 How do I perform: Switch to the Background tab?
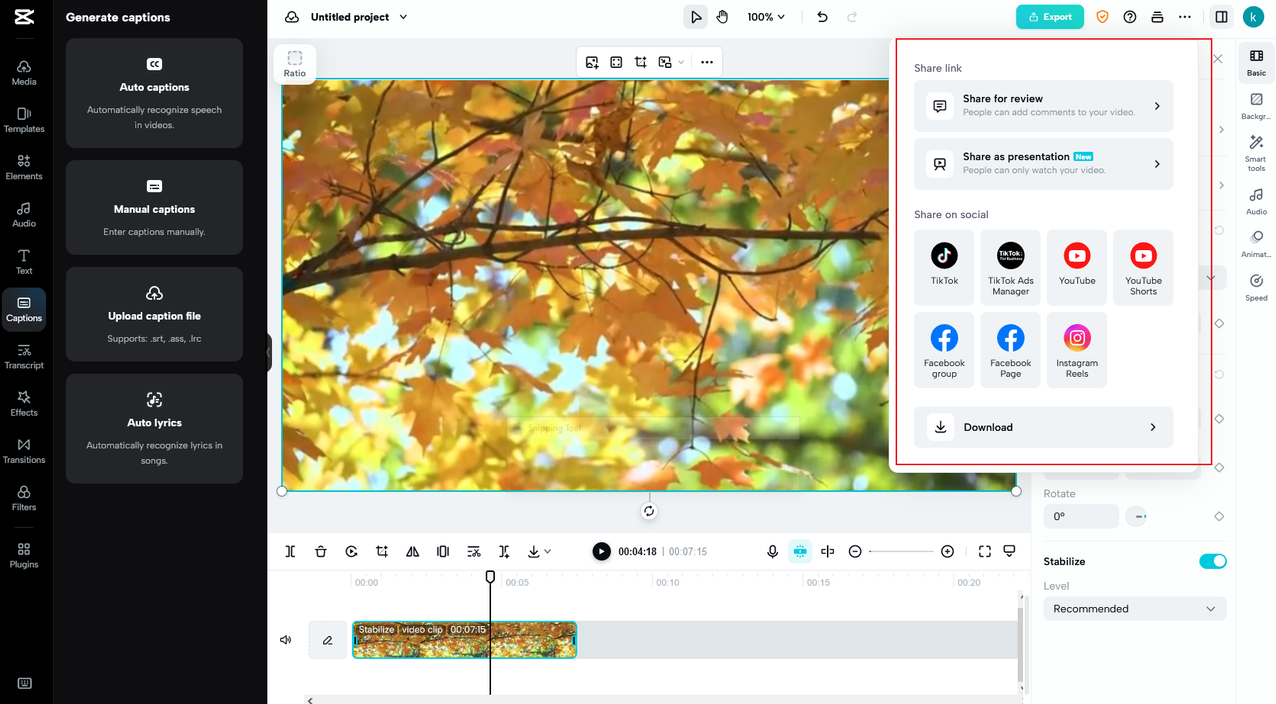[1256, 106]
